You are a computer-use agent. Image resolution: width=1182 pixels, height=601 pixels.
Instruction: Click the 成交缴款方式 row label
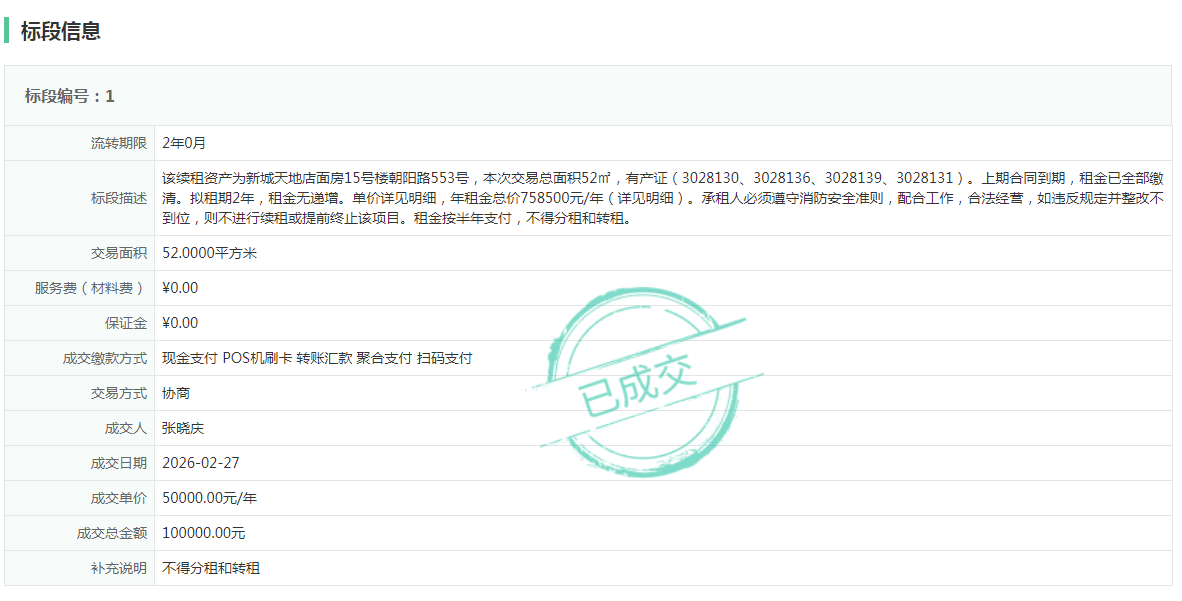click(105, 358)
